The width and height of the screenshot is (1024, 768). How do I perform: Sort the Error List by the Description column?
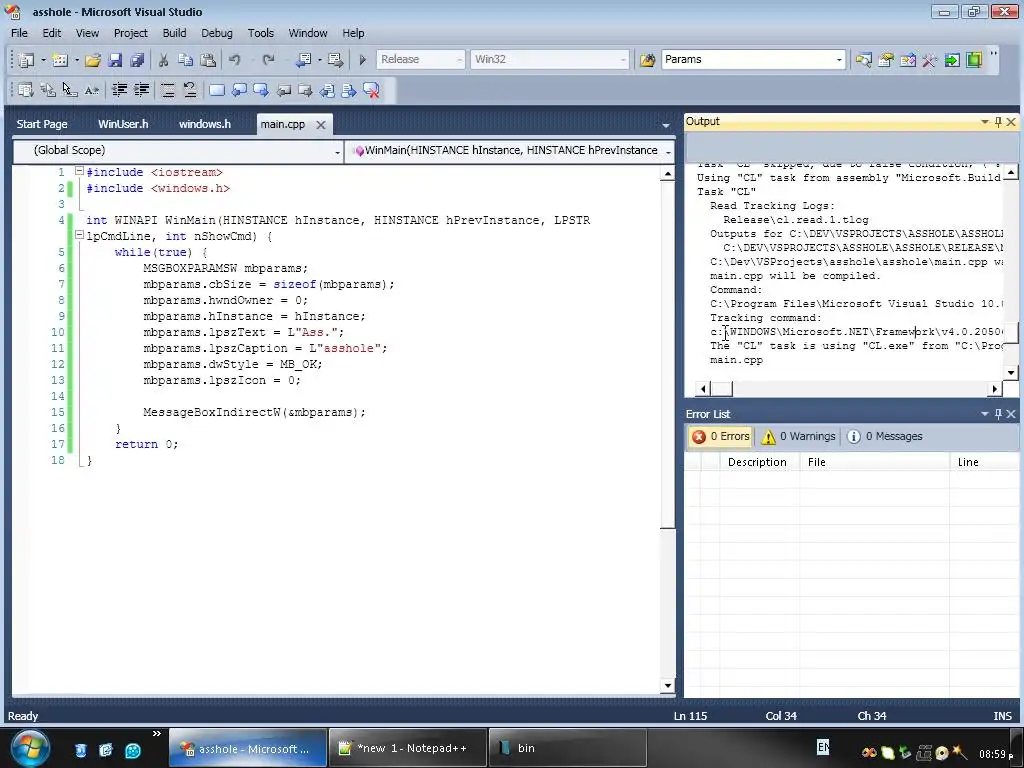760,462
